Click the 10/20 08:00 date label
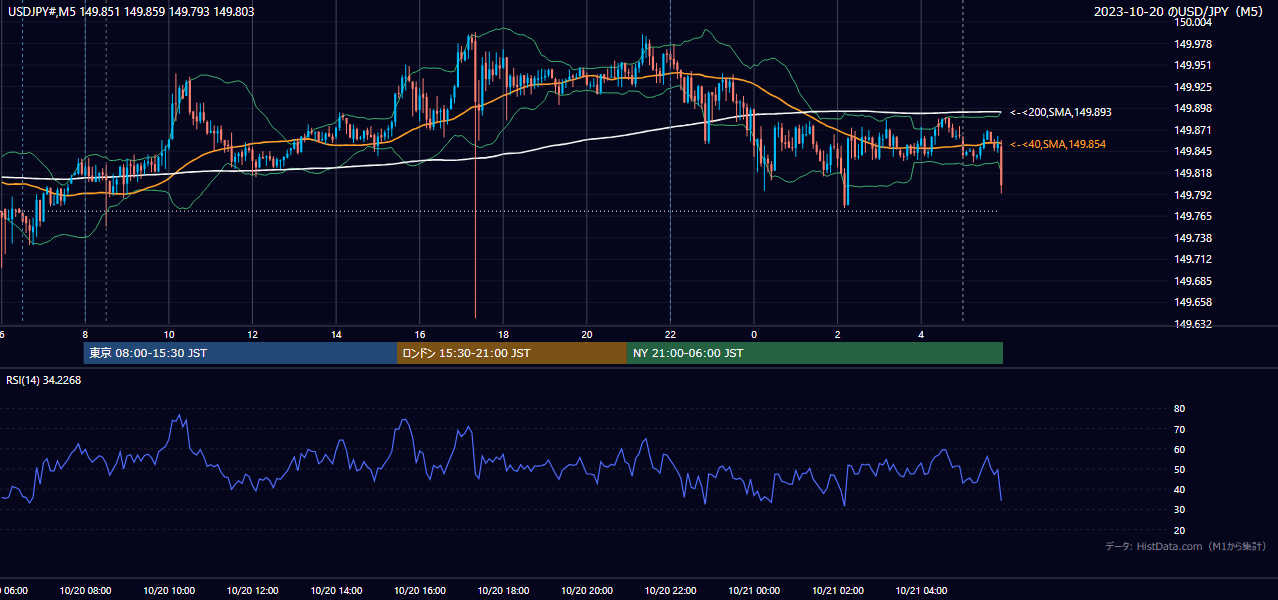The height and width of the screenshot is (600, 1278). coord(85,591)
